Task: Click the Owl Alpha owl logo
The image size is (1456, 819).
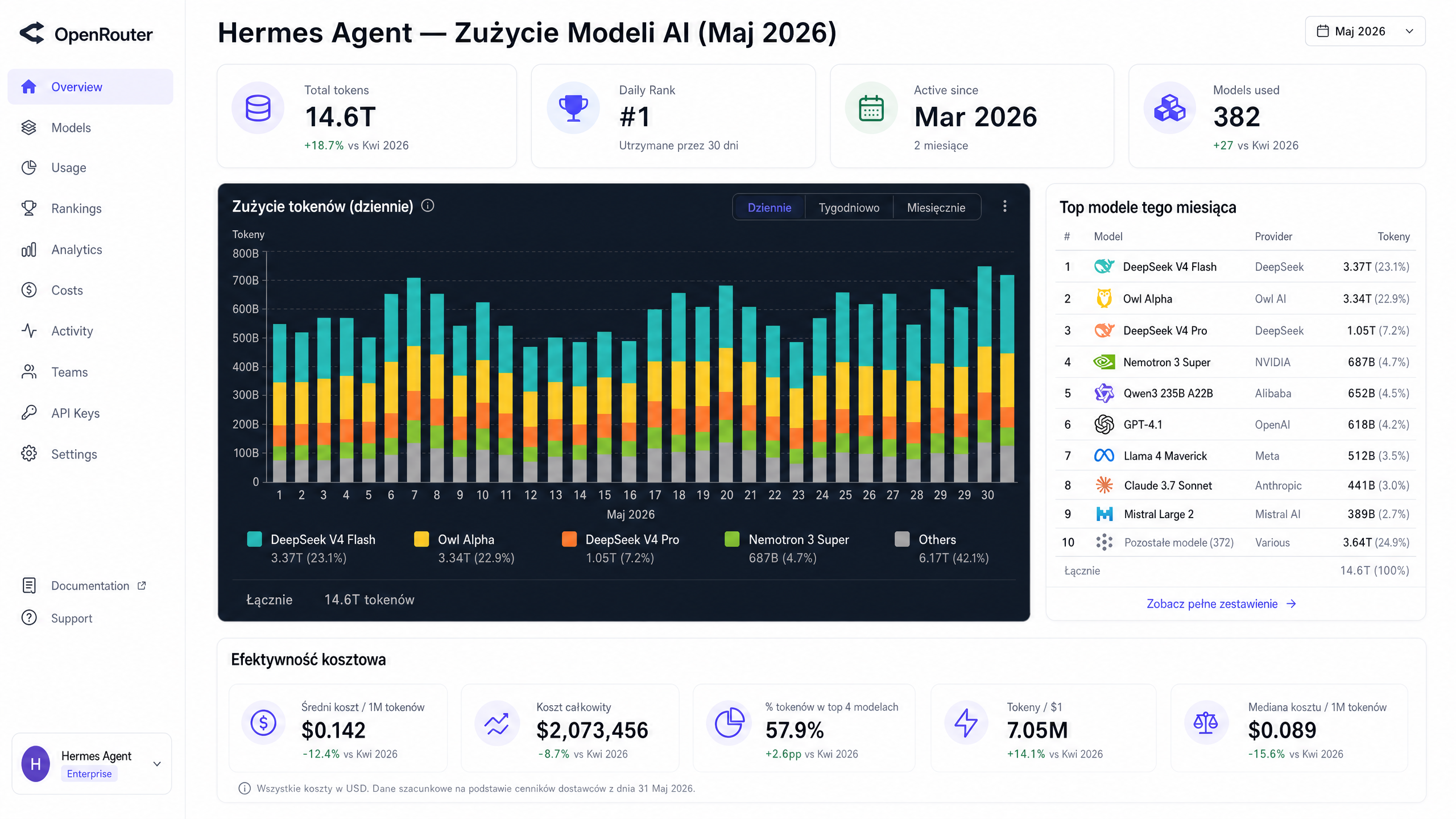Action: point(1104,298)
